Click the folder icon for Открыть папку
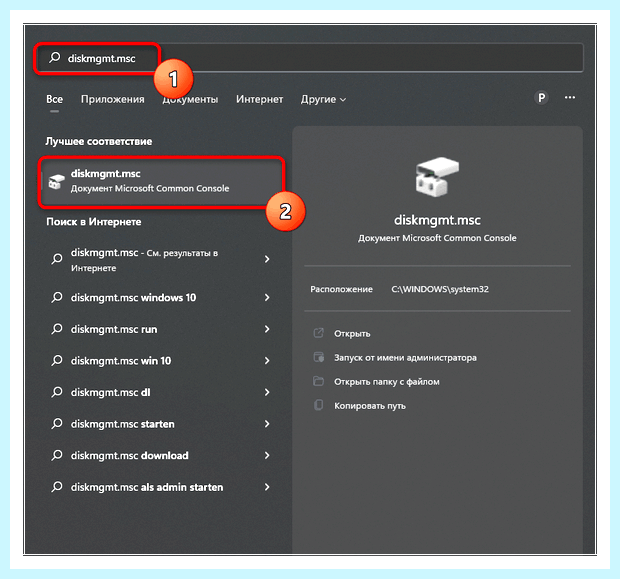The image size is (620, 579). coord(319,381)
